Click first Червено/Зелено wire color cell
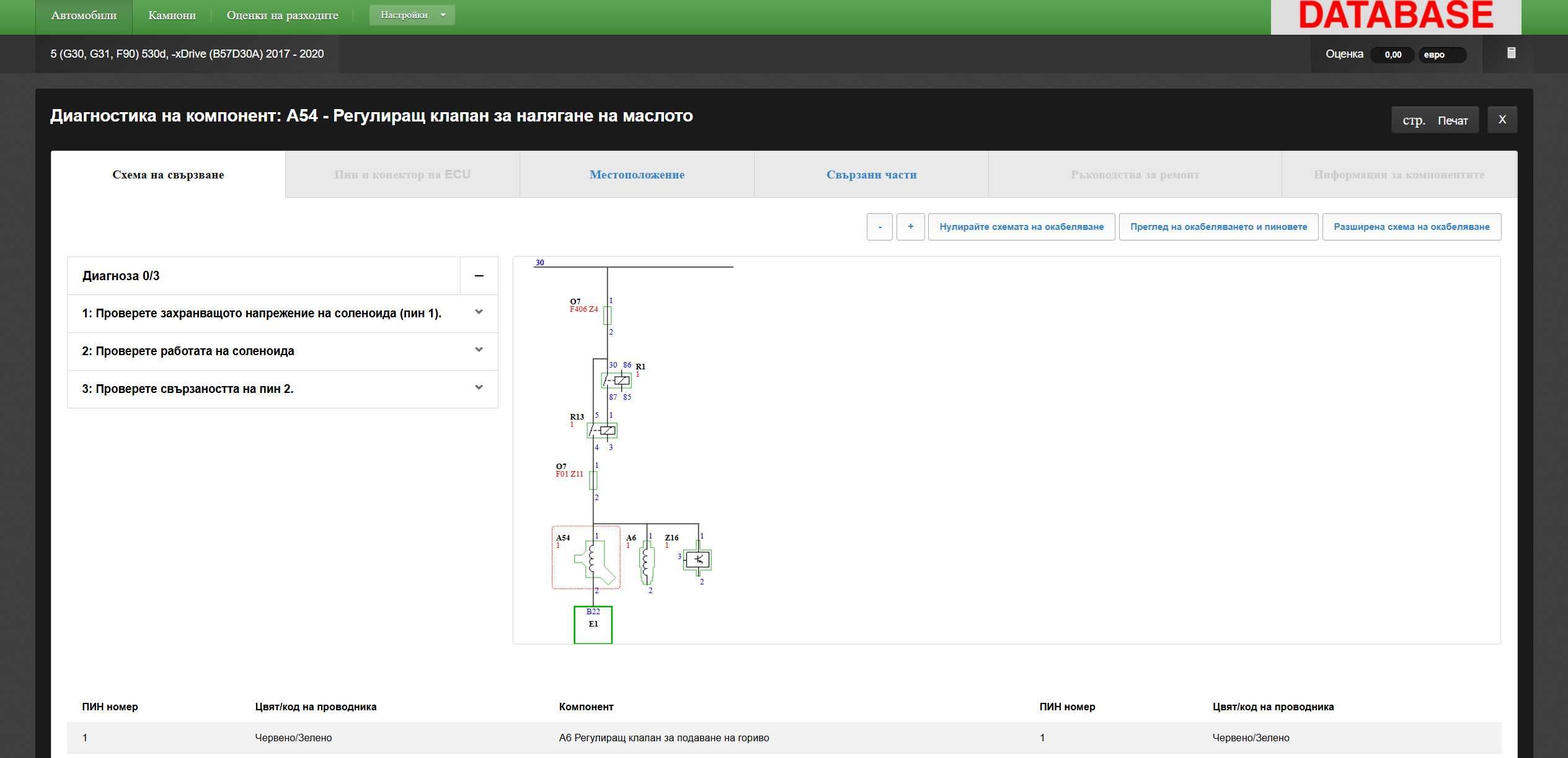This screenshot has height=758, width=1568. click(293, 738)
